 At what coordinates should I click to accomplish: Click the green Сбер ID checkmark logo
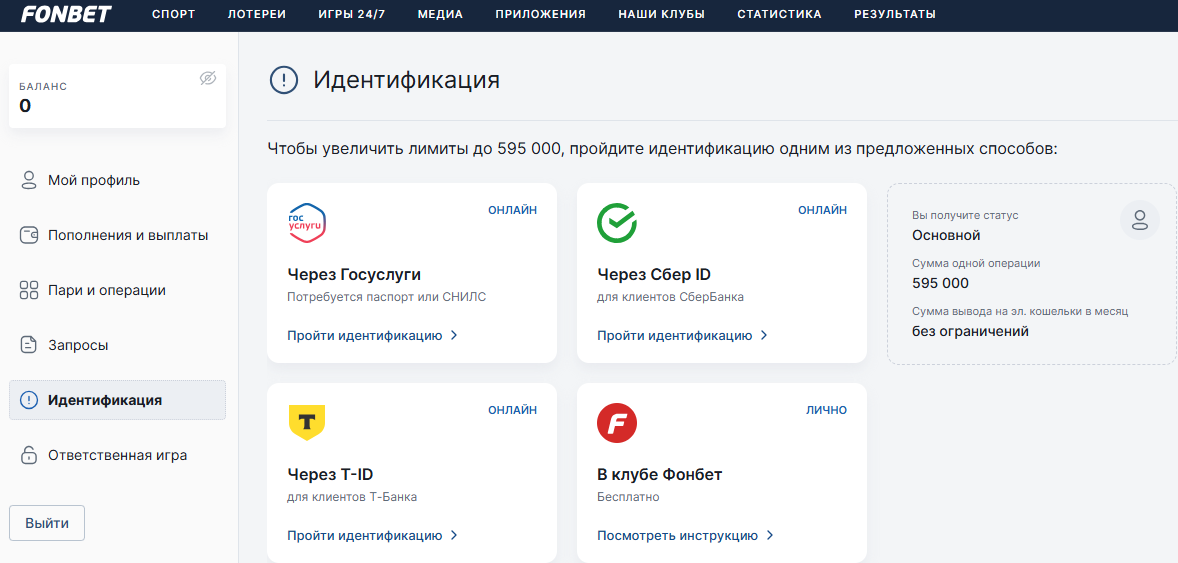(x=617, y=223)
